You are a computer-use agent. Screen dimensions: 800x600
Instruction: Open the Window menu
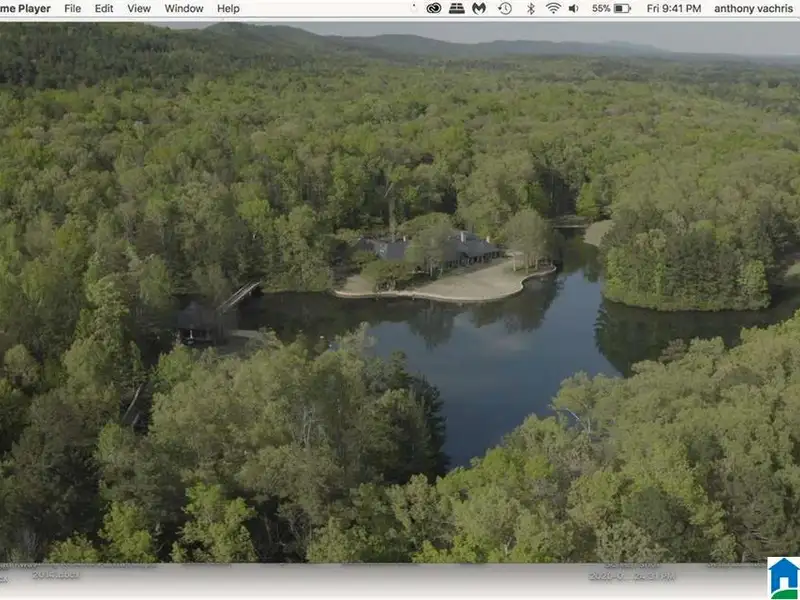(x=184, y=8)
